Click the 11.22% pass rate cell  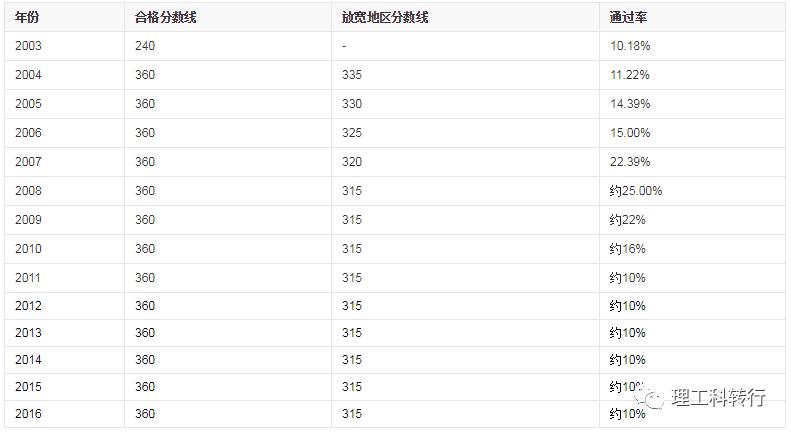(x=630, y=75)
